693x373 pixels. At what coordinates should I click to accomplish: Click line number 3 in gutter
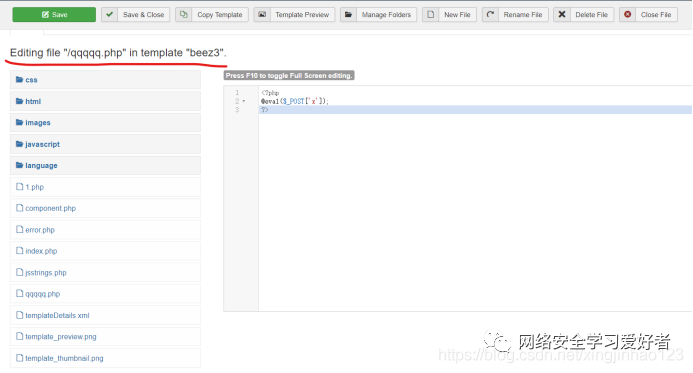pos(237,110)
